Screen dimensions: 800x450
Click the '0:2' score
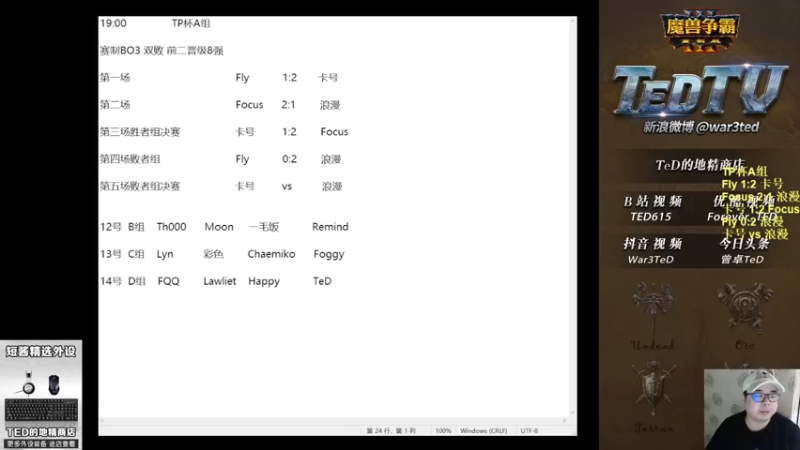click(289, 159)
